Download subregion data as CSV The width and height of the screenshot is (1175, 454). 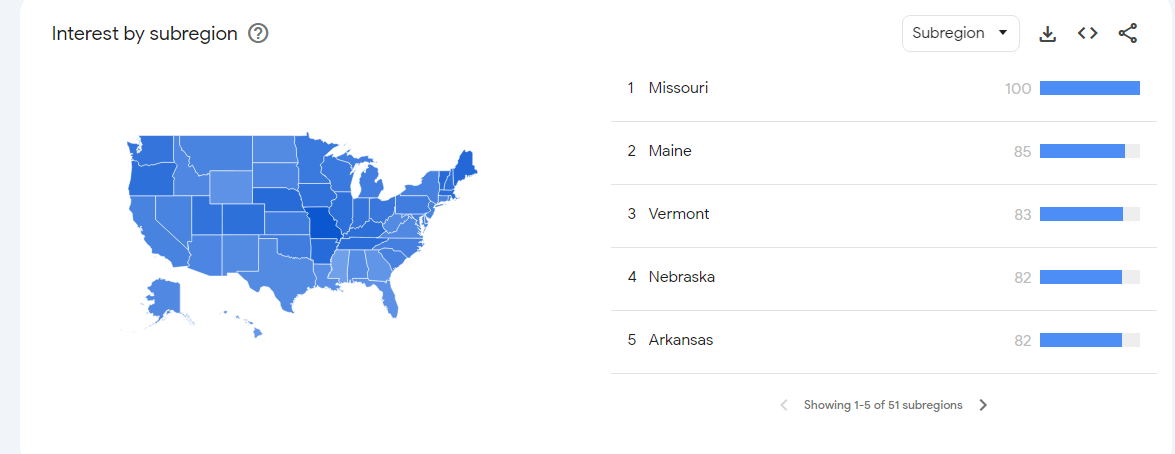1048,34
